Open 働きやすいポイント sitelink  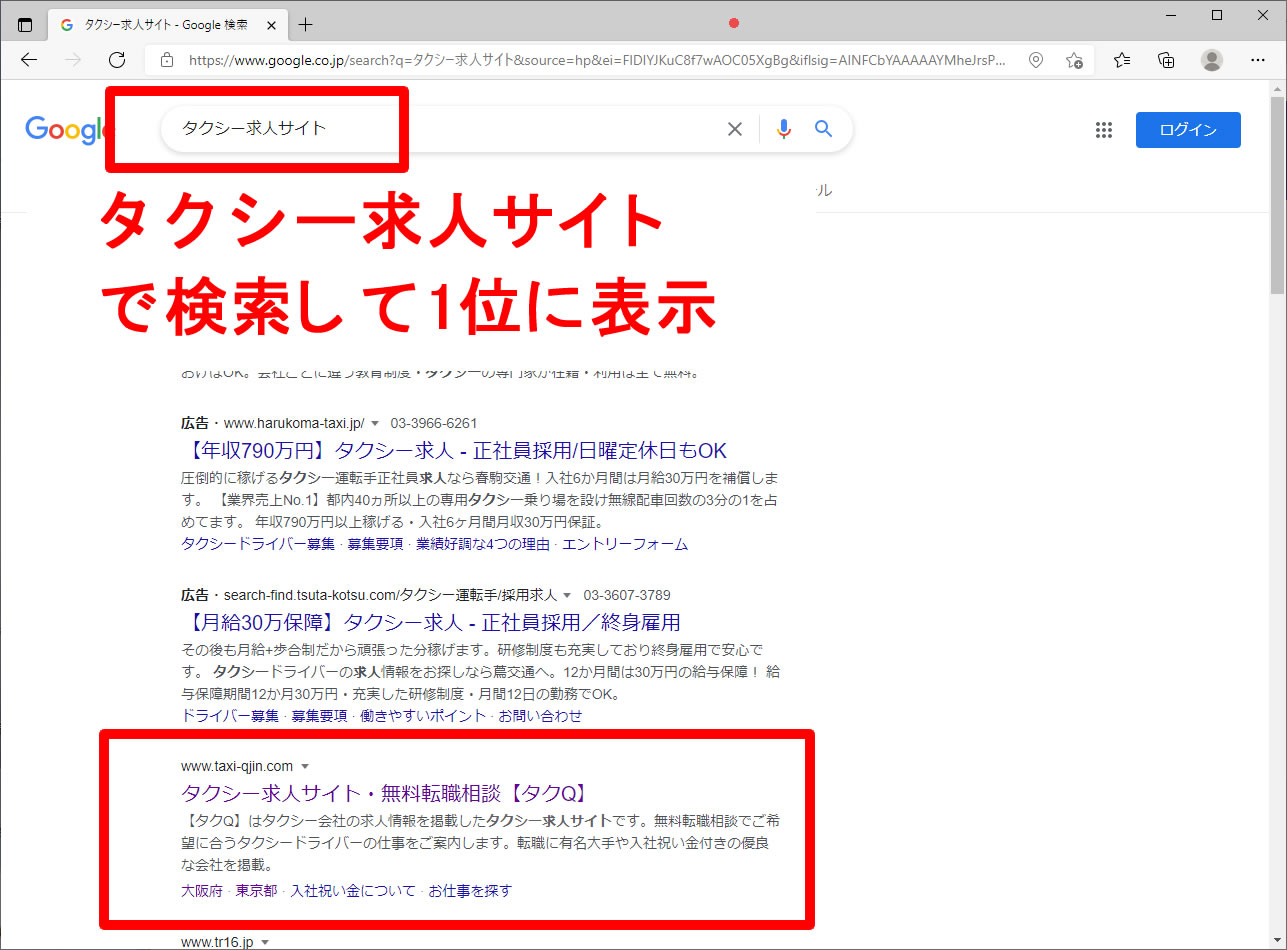click(423, 716)
